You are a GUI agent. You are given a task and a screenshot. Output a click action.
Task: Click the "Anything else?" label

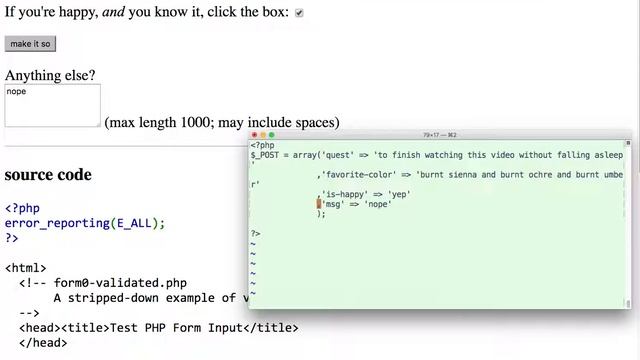pos(50,76)
